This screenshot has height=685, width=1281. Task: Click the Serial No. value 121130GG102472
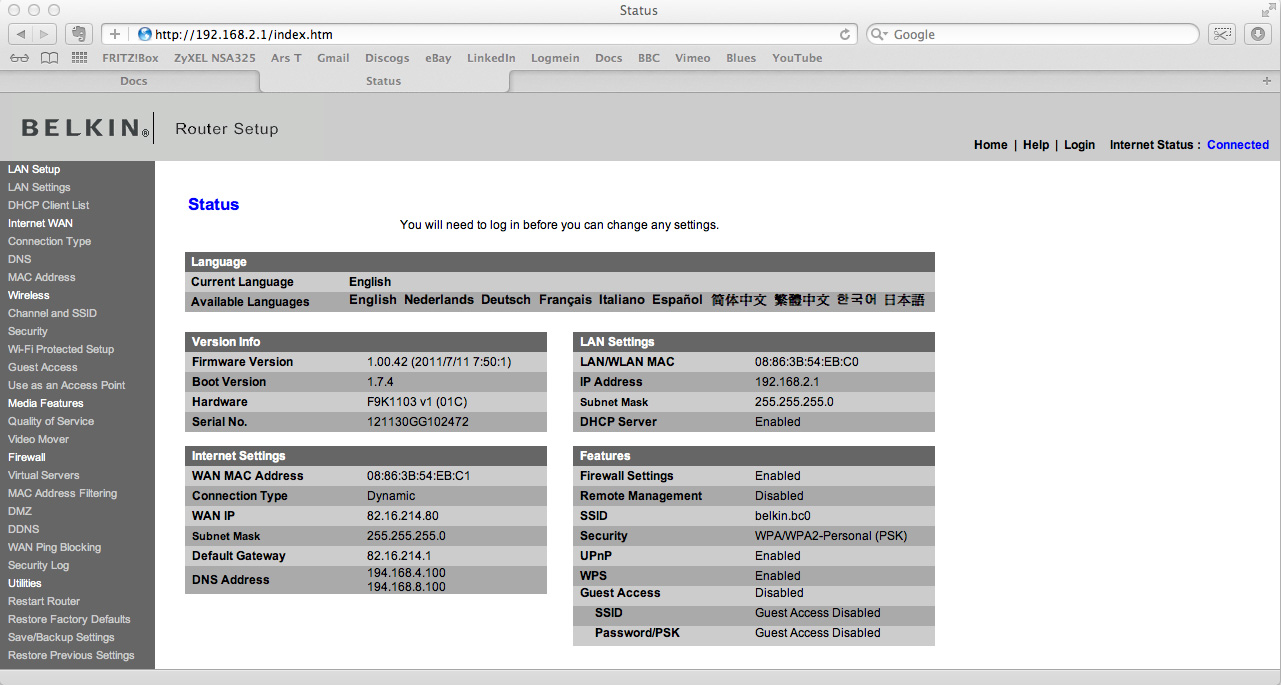coord(418,422)
